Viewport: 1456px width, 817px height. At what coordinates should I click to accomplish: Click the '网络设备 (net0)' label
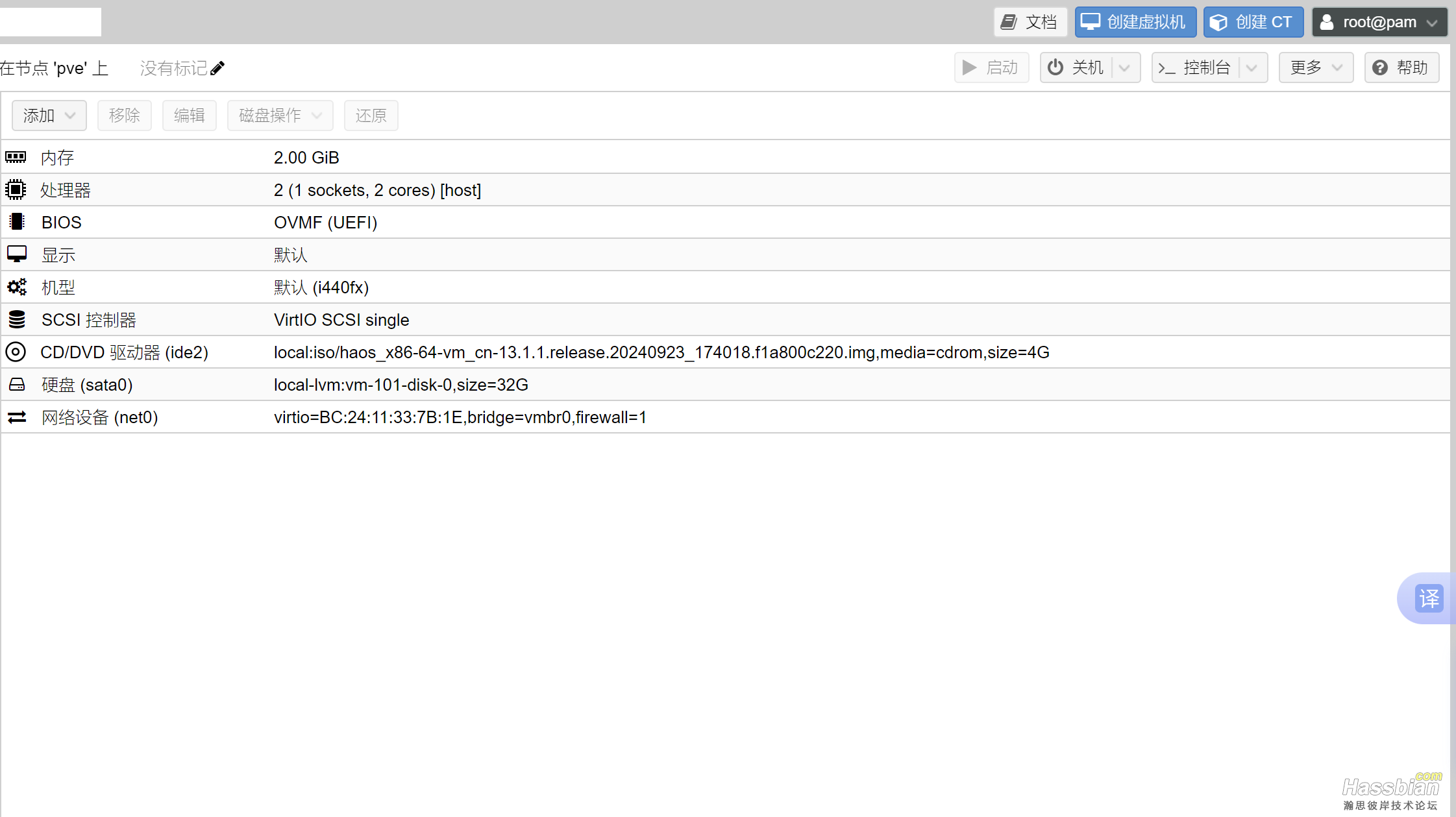[100, 417]
